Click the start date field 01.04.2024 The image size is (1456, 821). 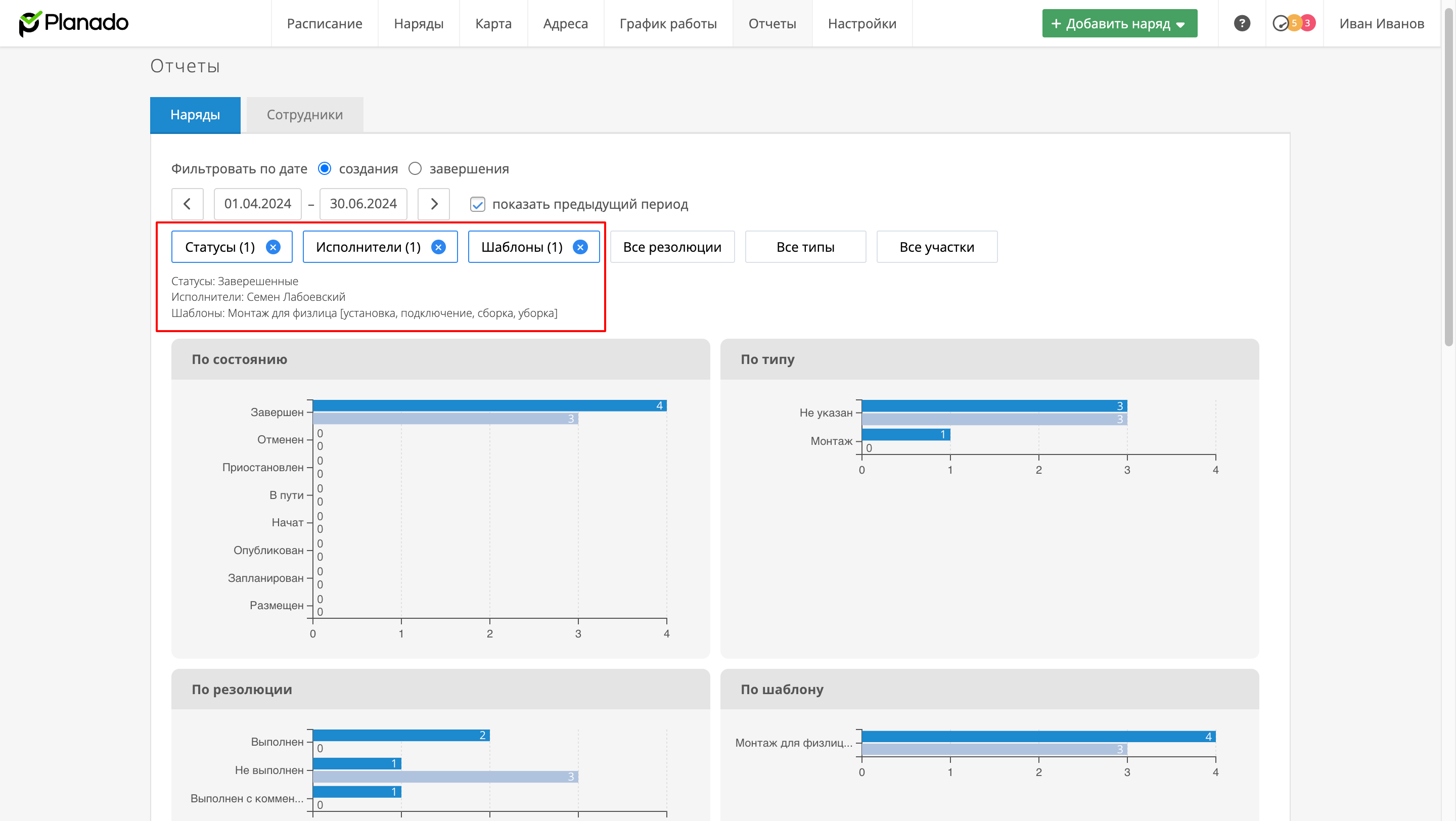coord(257,204)
